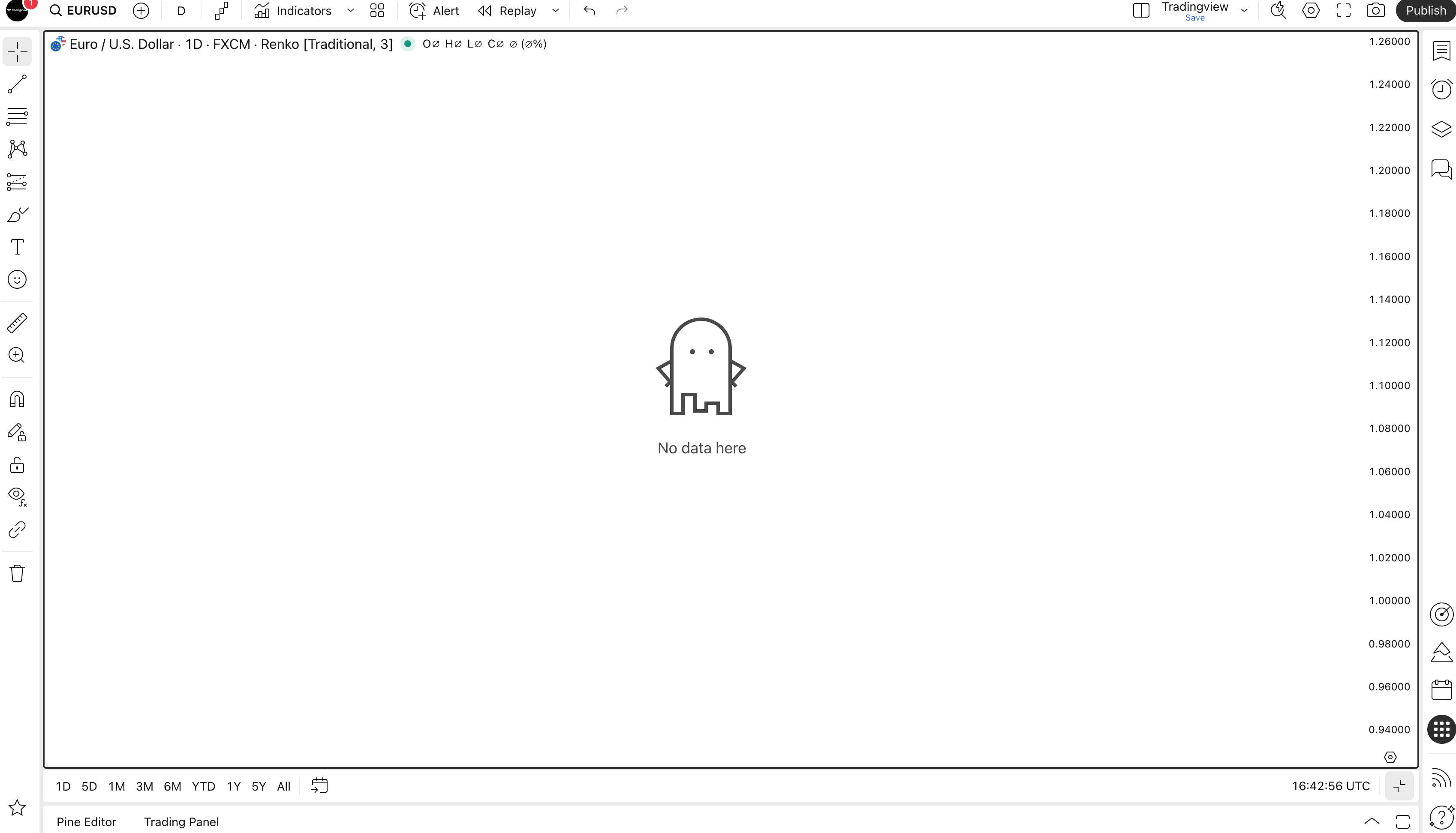
Task: Open the Replay options dropdown arrow
Action: pyautogui.click(x=555, y=10)
